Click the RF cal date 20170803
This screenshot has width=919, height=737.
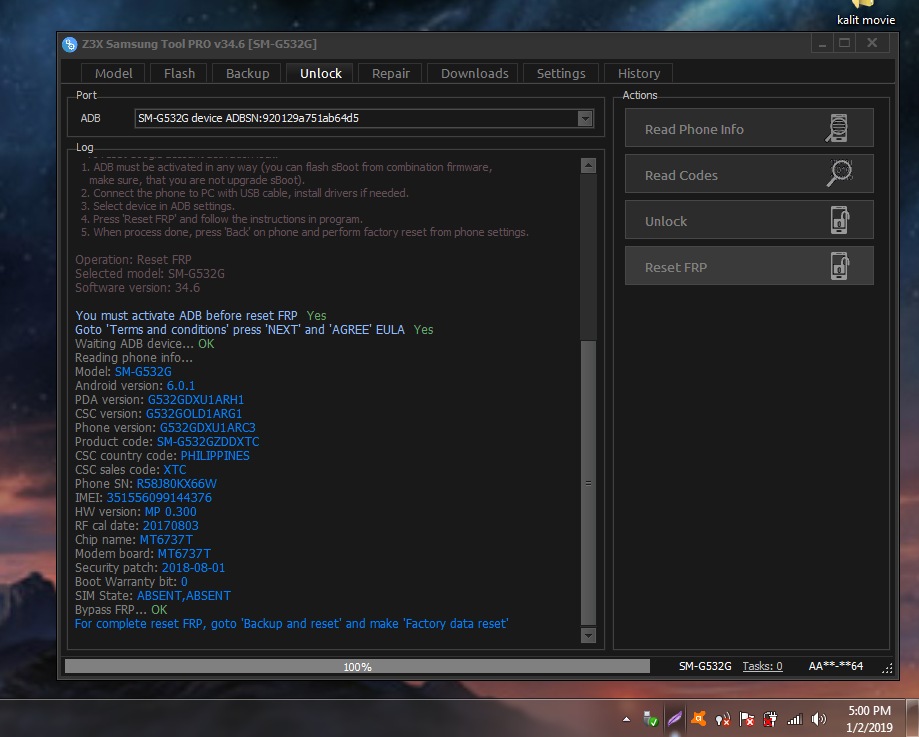click(x=171, y=526)
